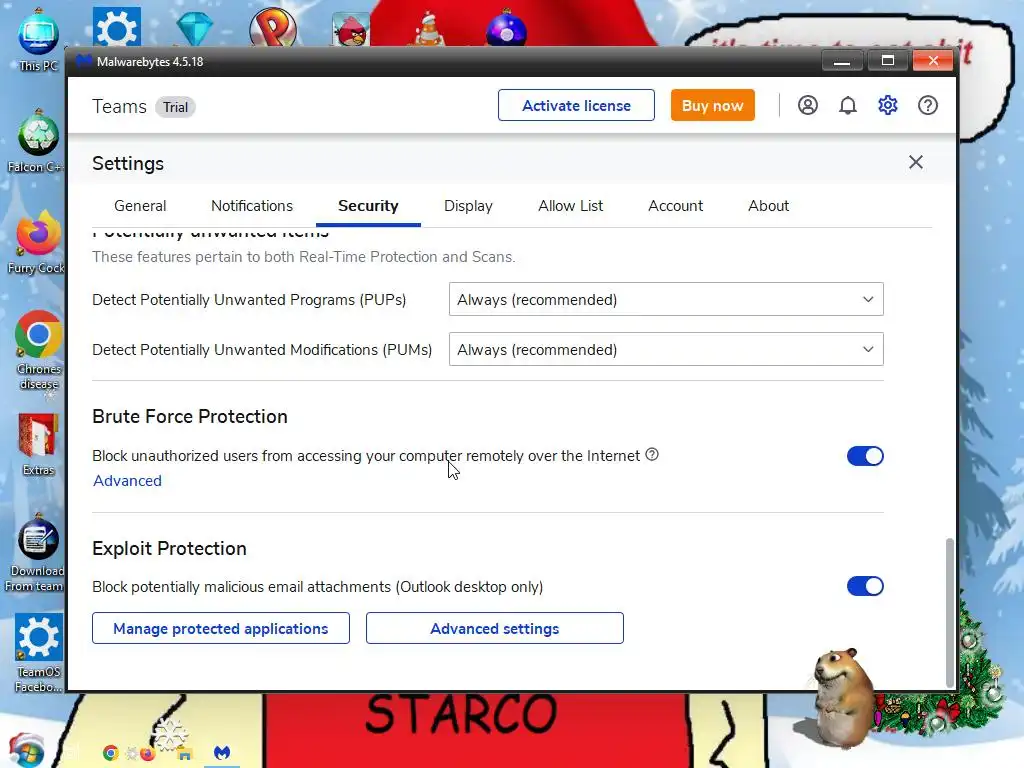Screen dimensions: 1024x768
Task: Open the settings gear in Malwarebytes header
Action: pyautogui.click(x=888, y=105)
